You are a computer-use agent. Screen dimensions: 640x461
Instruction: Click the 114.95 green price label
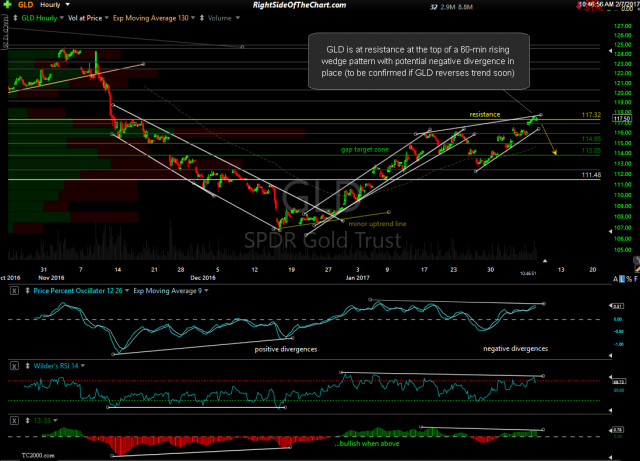click(591, 139)
